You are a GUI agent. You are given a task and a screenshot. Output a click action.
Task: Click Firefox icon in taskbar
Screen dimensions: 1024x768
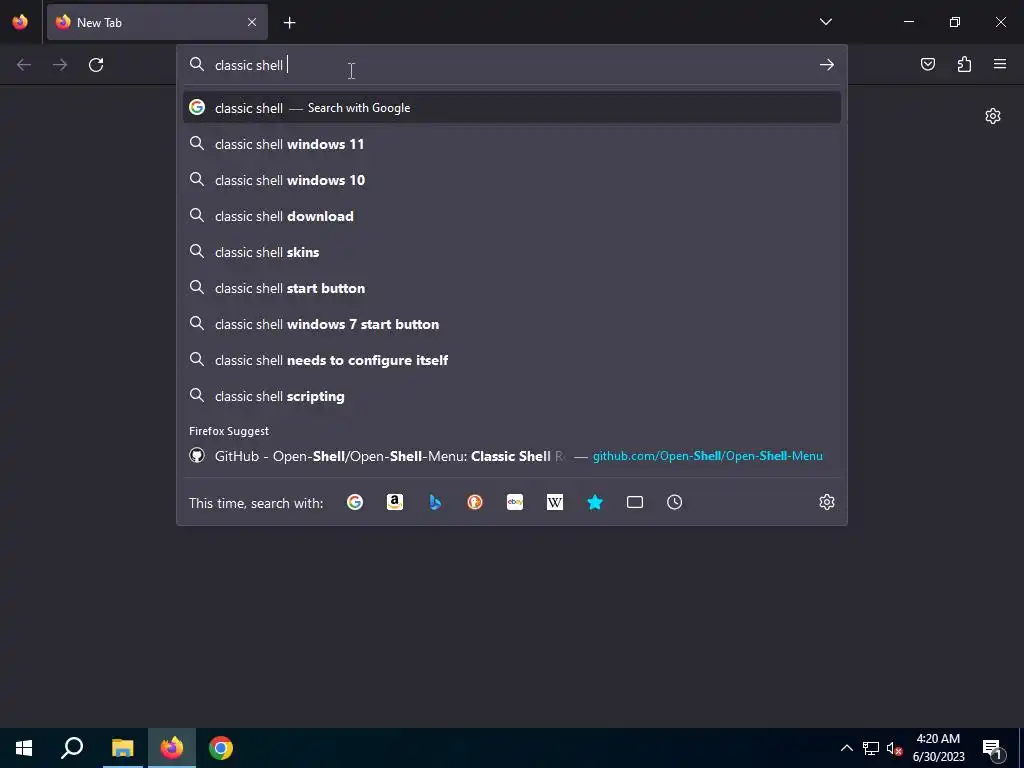tap(172, 748)
